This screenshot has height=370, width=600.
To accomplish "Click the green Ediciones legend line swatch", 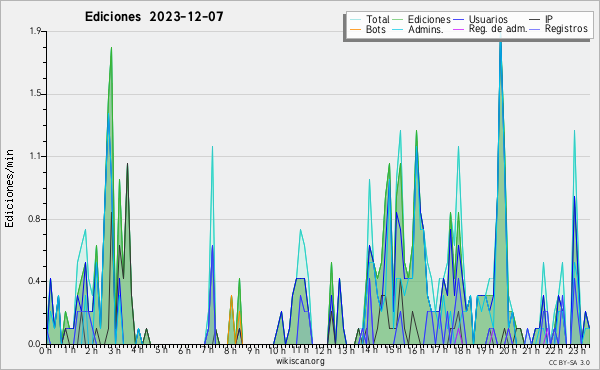I will click(x=398, y=19).
